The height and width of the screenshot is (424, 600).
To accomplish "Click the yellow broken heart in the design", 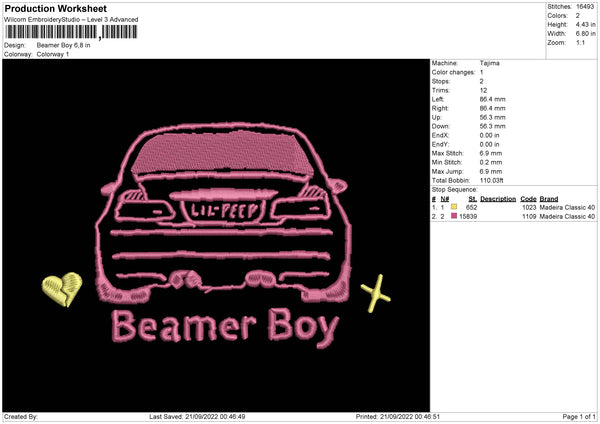I will [62, 289].
